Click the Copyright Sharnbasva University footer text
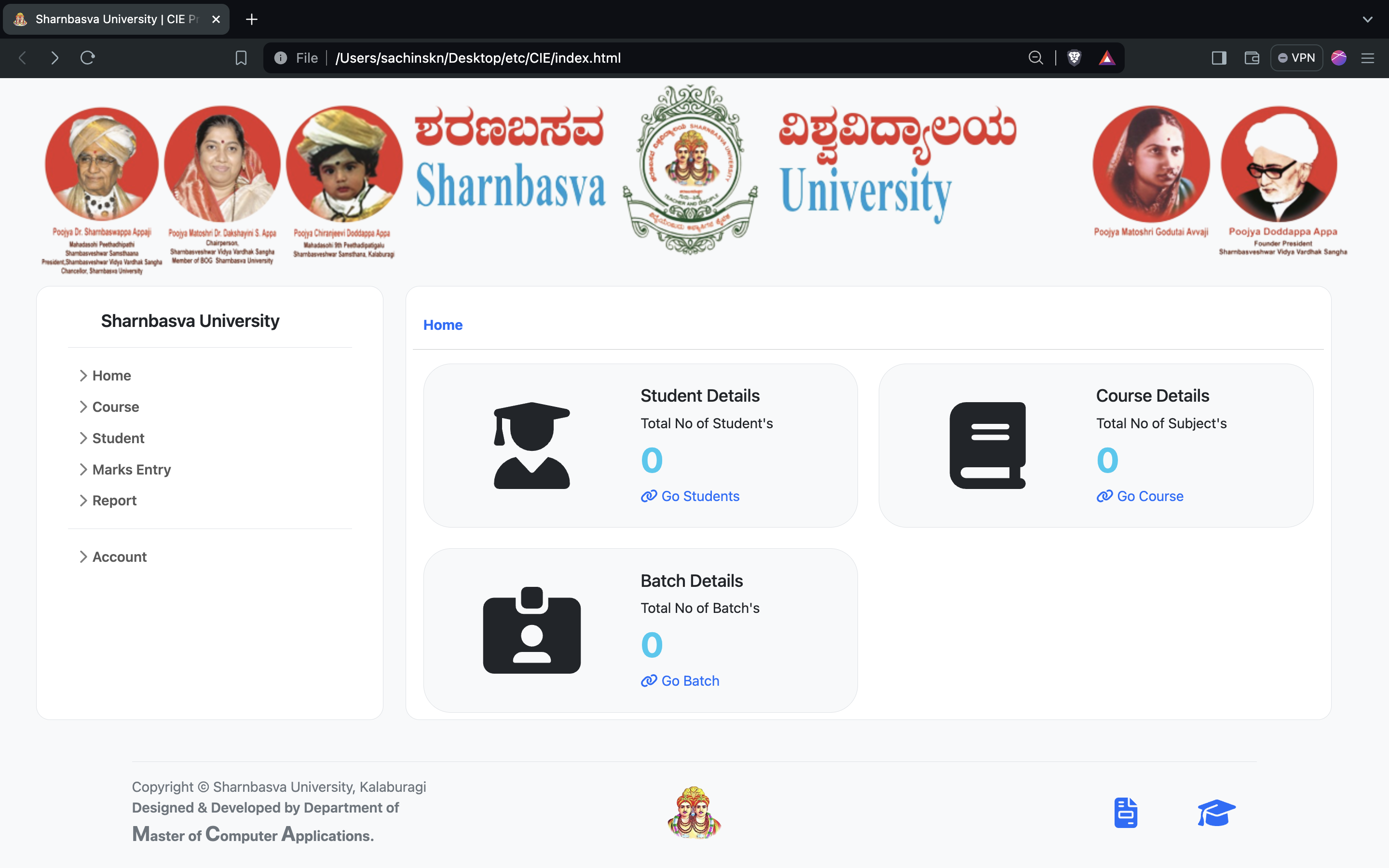1389x868 pixels. point(279,787)
